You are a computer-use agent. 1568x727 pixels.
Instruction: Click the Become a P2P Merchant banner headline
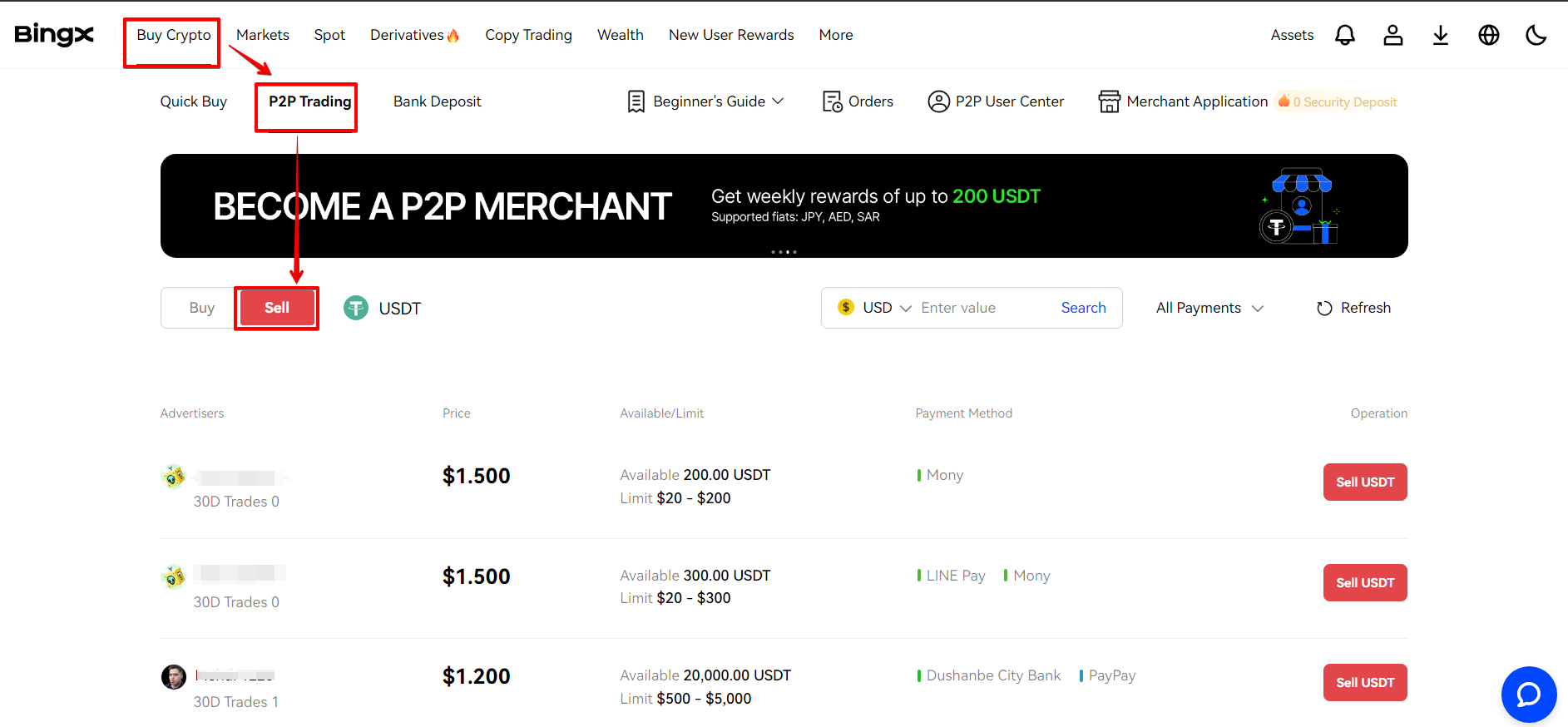click(x=442, y=206)
